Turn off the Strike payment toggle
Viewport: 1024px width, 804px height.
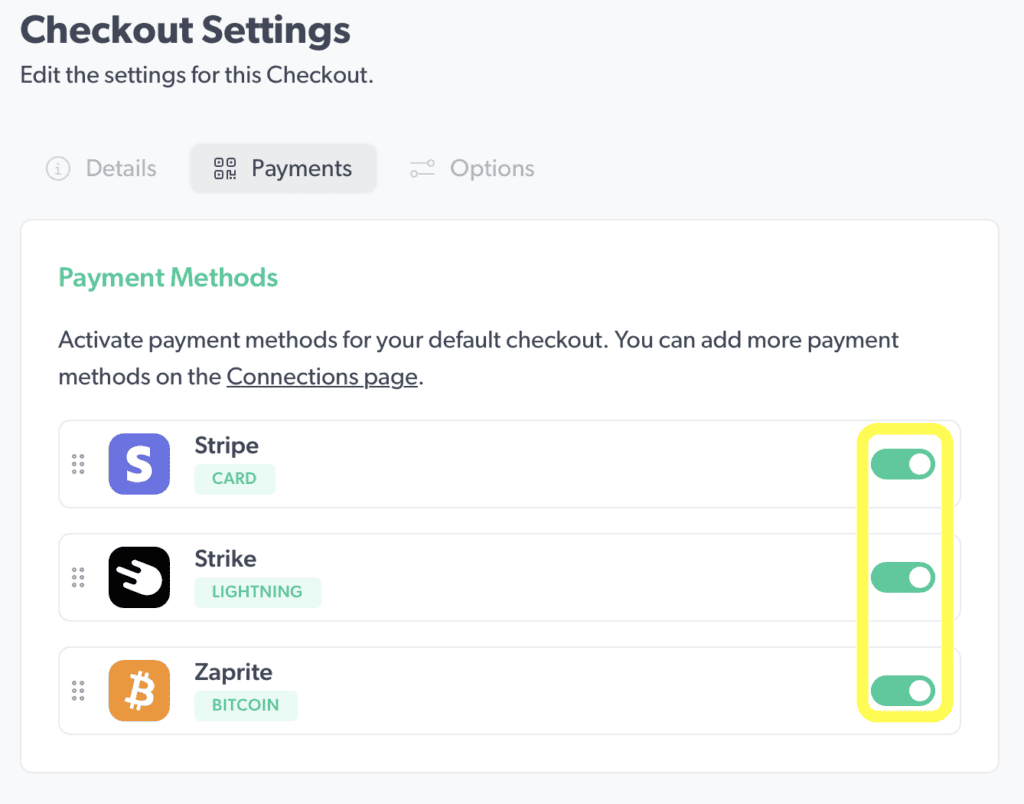coord(902,577)
